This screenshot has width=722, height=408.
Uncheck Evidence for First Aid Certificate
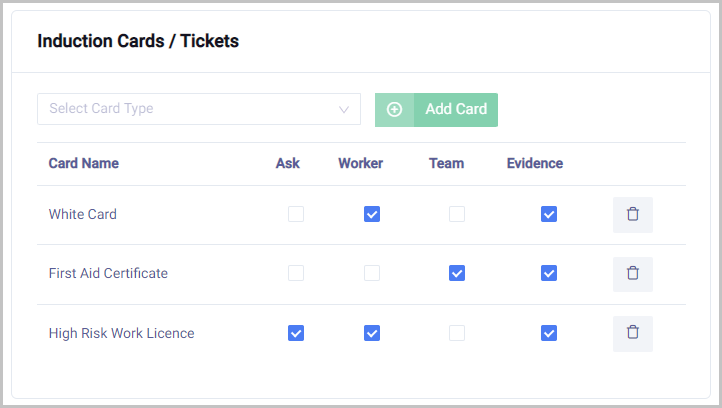tap(549, 273)
